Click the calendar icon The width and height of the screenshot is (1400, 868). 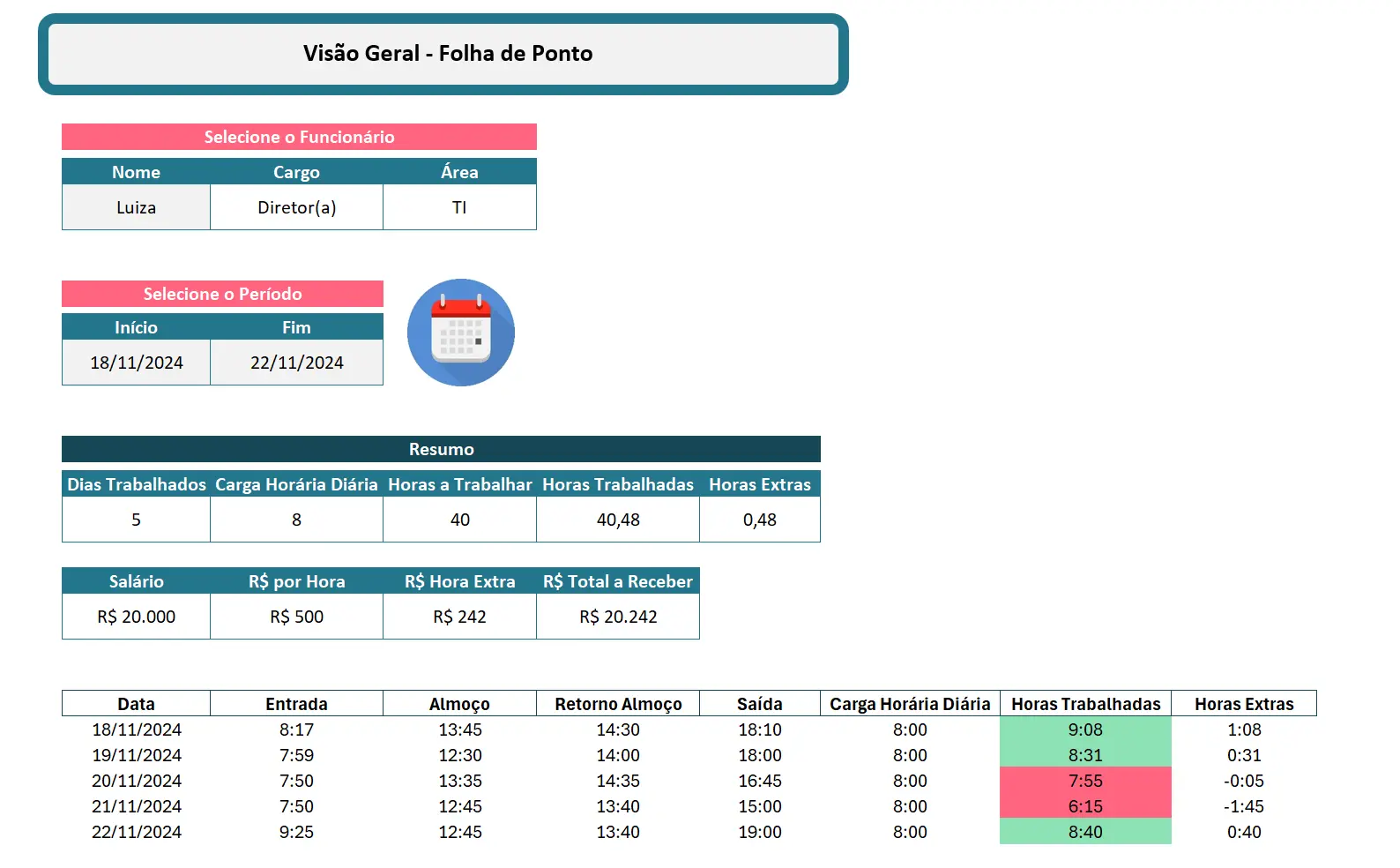click(x=460, y=333)
